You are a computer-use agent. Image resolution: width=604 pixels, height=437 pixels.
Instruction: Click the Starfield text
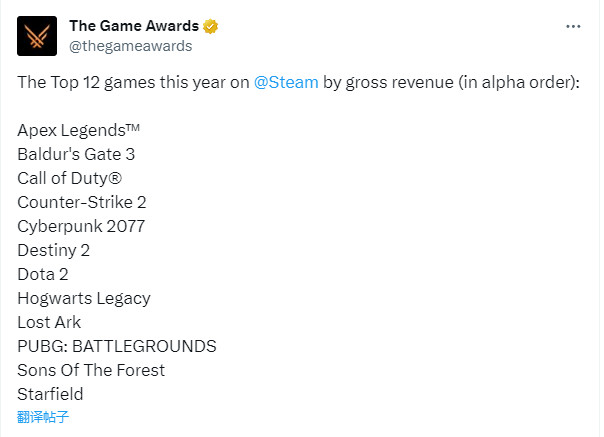click(x=50, y=394)
